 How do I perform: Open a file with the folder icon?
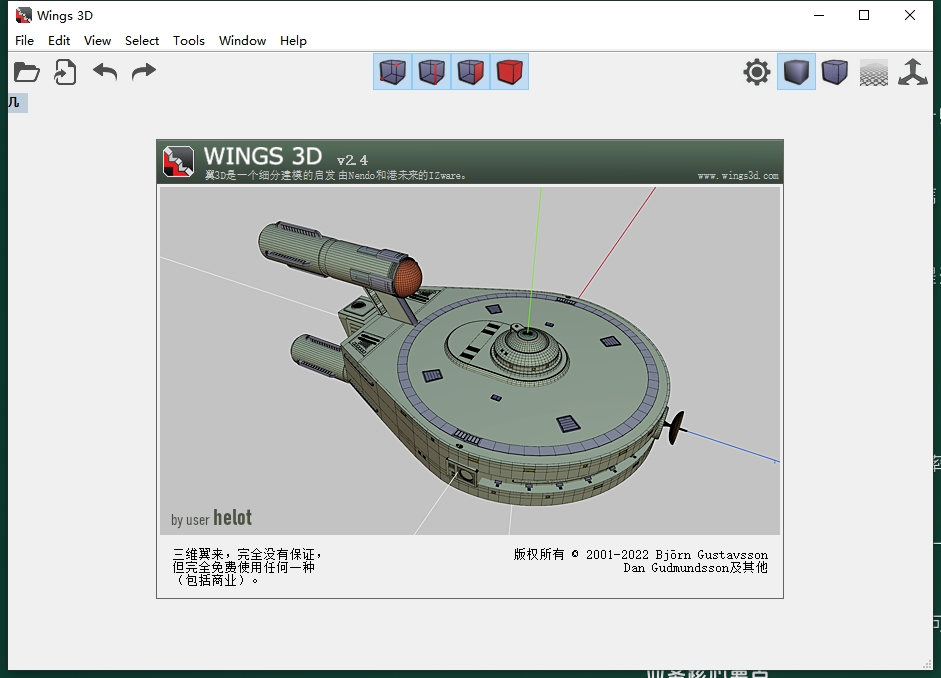click(x=26, y=72)
